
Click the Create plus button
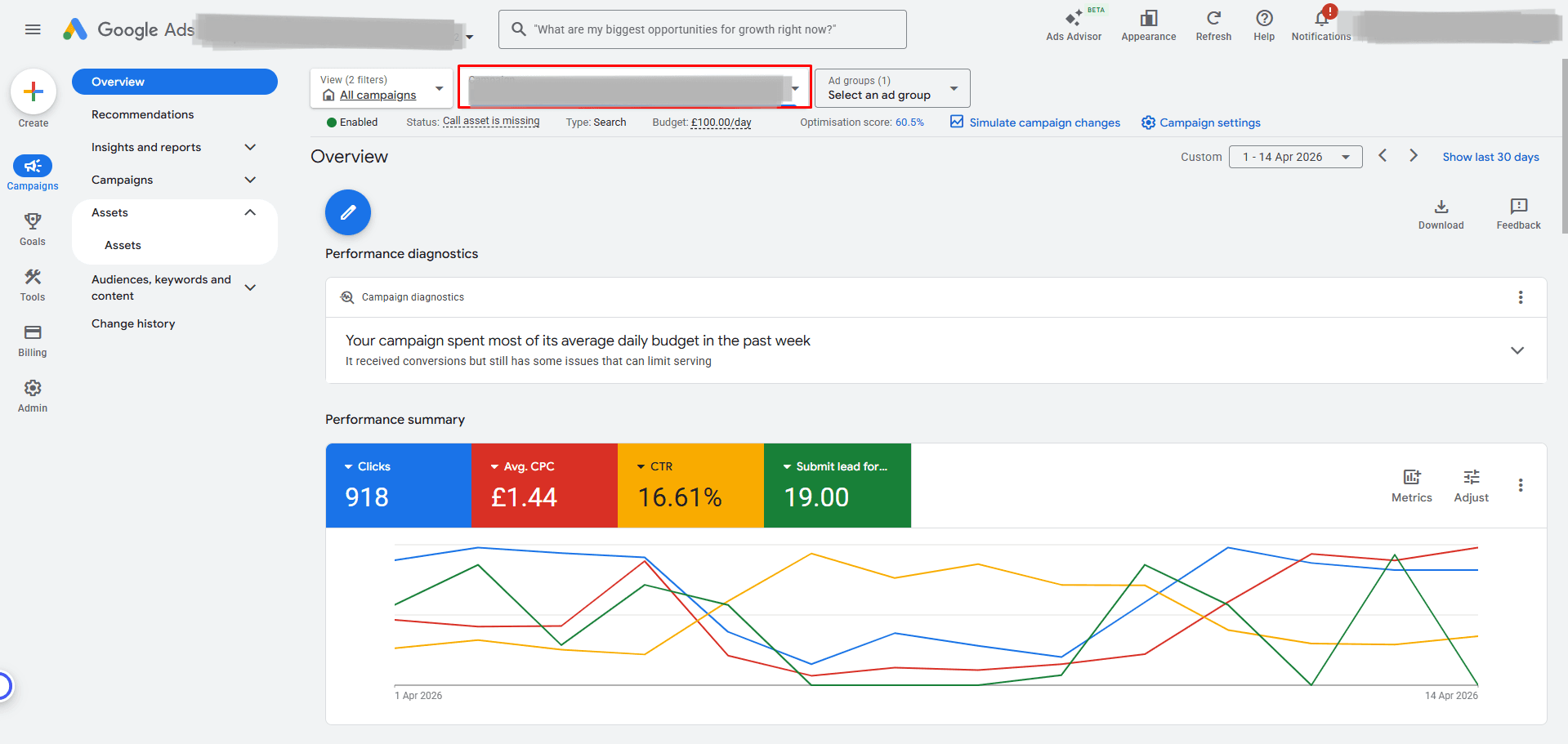(x=34, y=91)
